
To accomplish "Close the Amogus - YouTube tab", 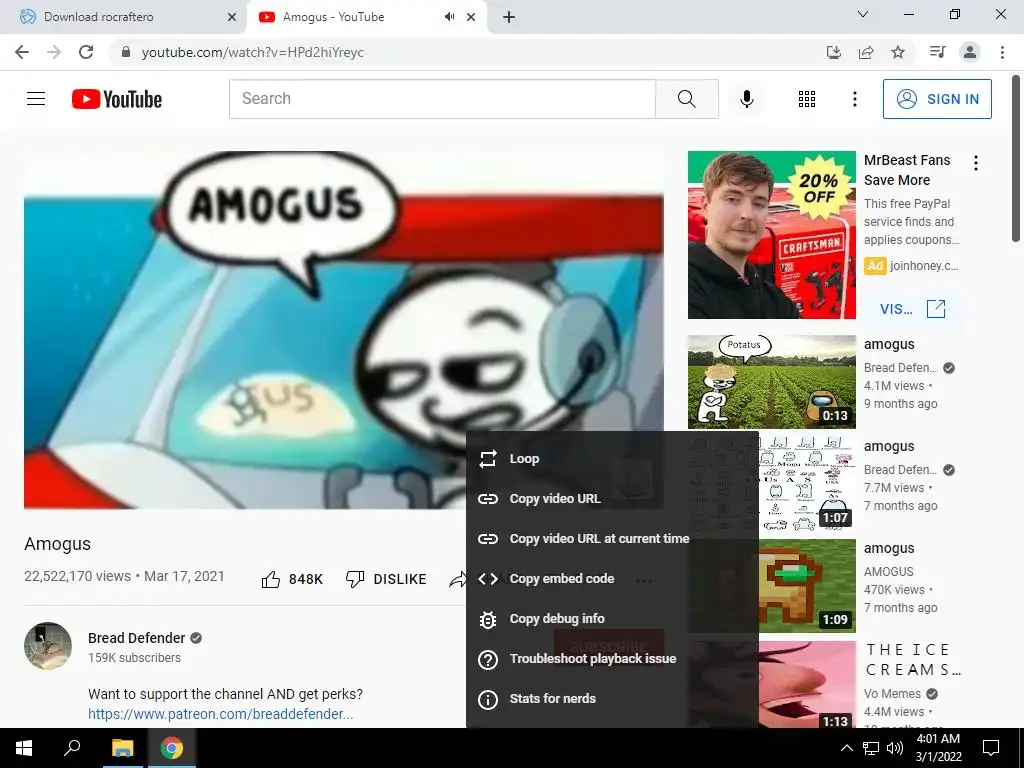I will coord(471,17).
